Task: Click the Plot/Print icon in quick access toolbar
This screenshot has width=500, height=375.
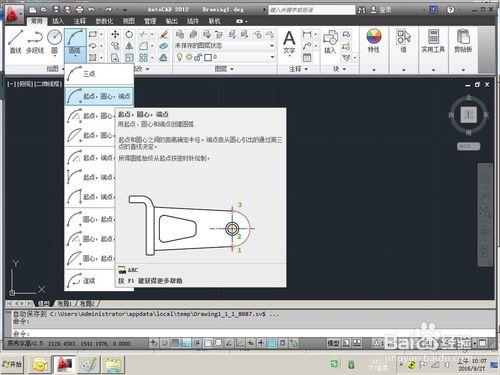Action: (79, 10)
